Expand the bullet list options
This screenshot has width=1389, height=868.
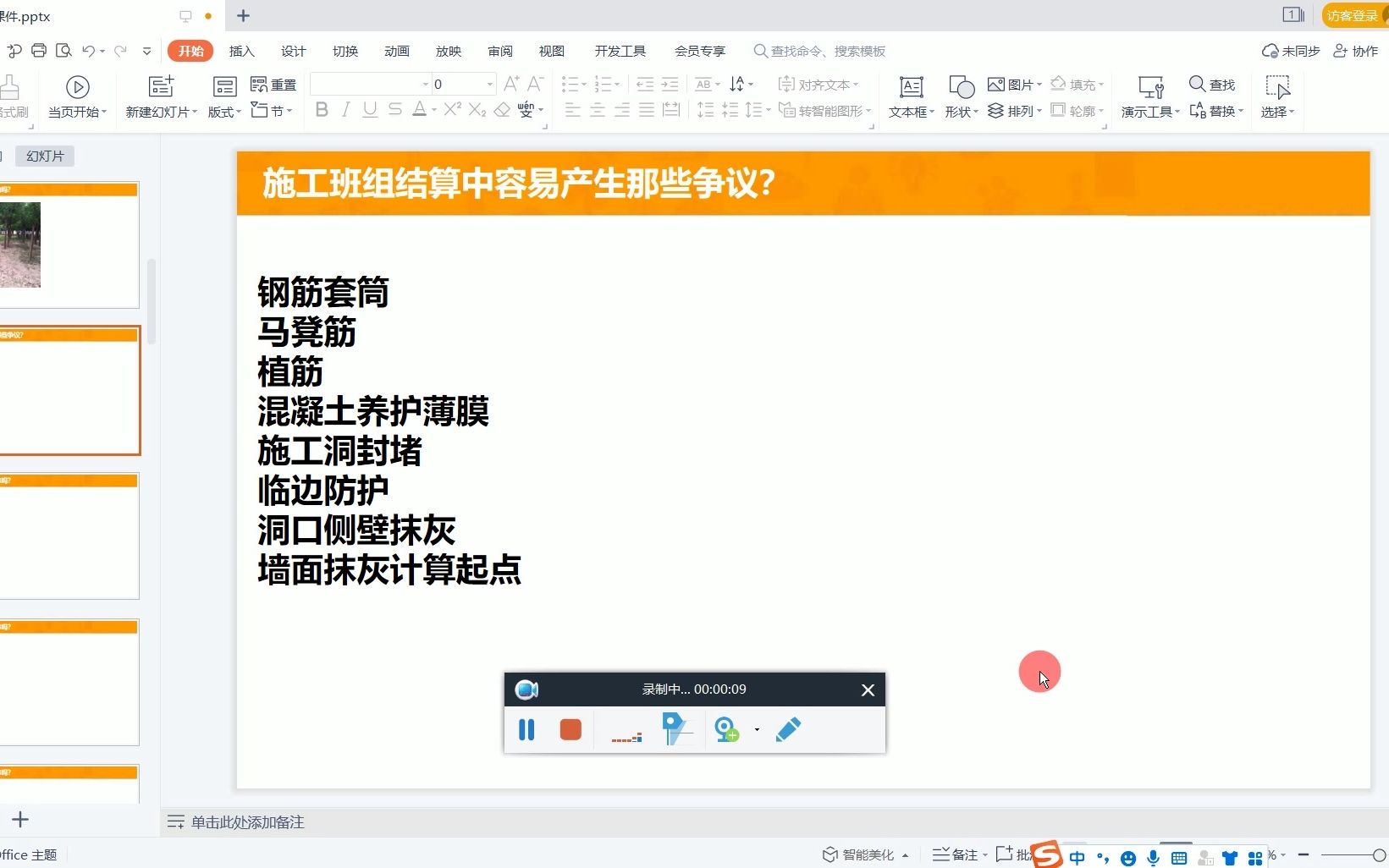click(582, 84)
